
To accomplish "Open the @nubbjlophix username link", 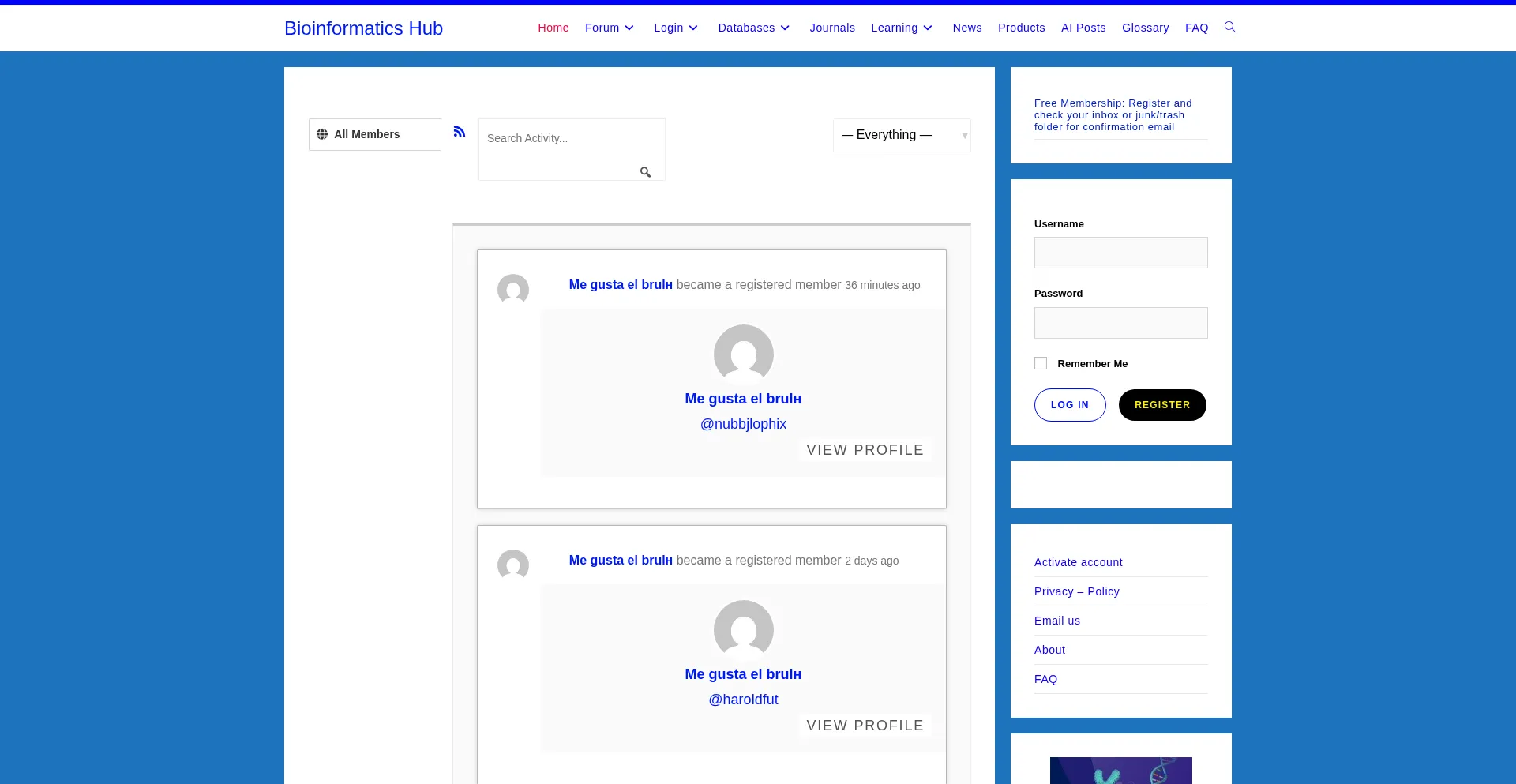I will 744,424.
